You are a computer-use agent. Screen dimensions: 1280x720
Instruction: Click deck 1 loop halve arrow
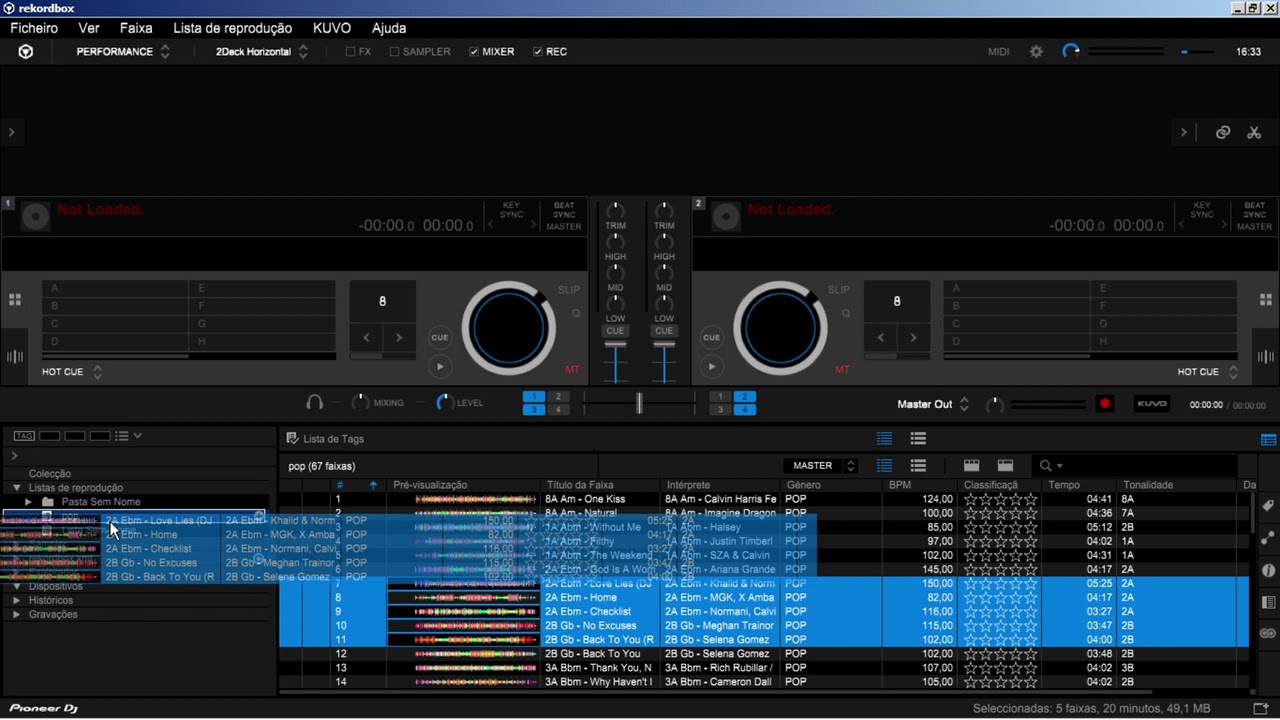tap(366, 338)
